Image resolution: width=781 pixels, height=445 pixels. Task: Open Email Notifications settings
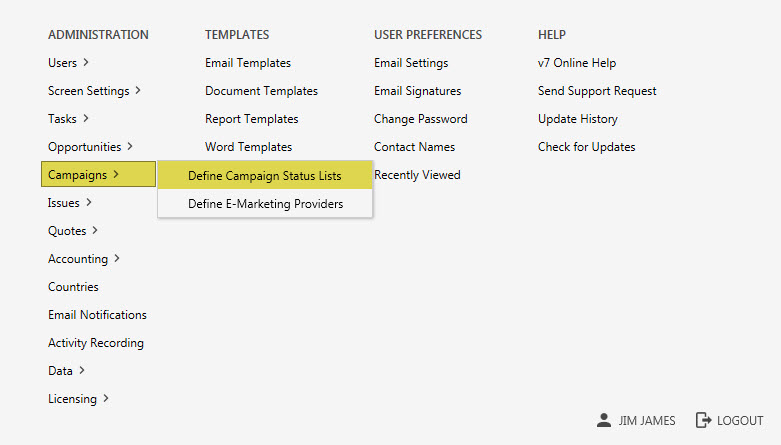pyautogui.click(x=97, y=315)
